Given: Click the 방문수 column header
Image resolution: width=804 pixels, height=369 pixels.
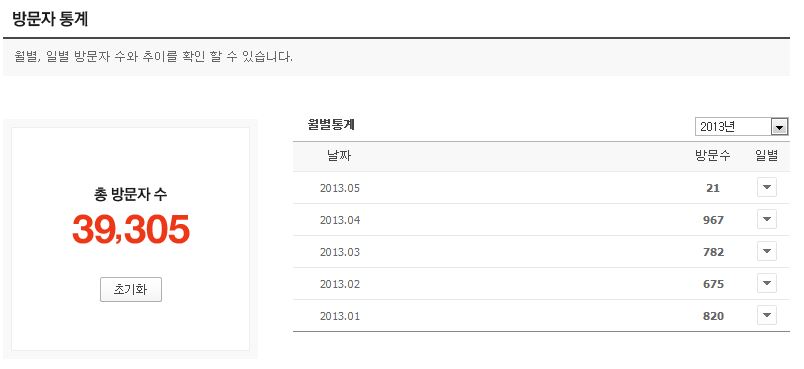Looking at the screenshot, I should [713, 156].
